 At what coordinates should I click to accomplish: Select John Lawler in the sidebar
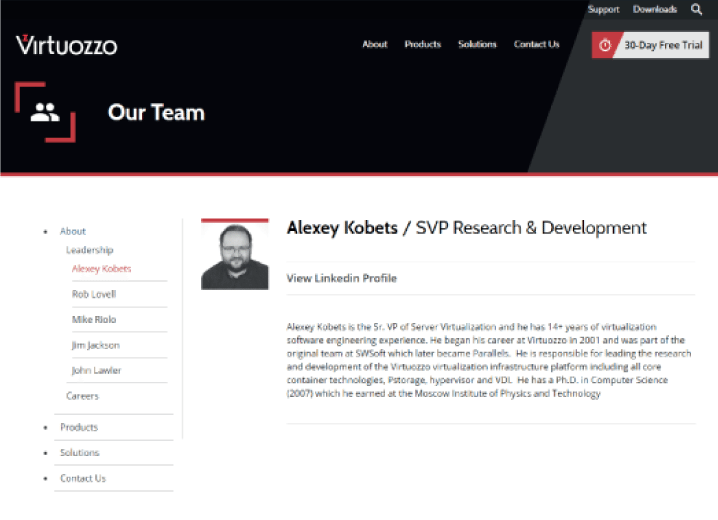click(96, 370)
